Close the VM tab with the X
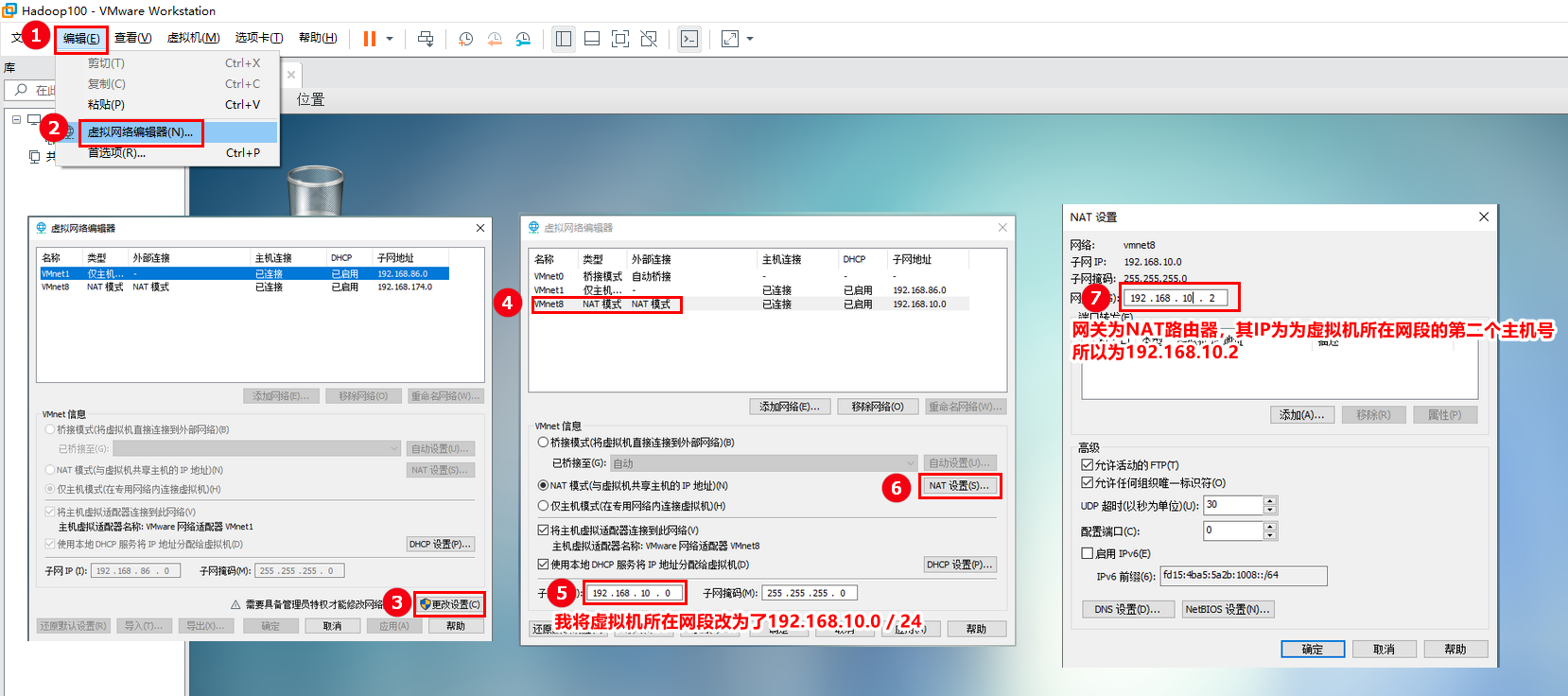 291,75
